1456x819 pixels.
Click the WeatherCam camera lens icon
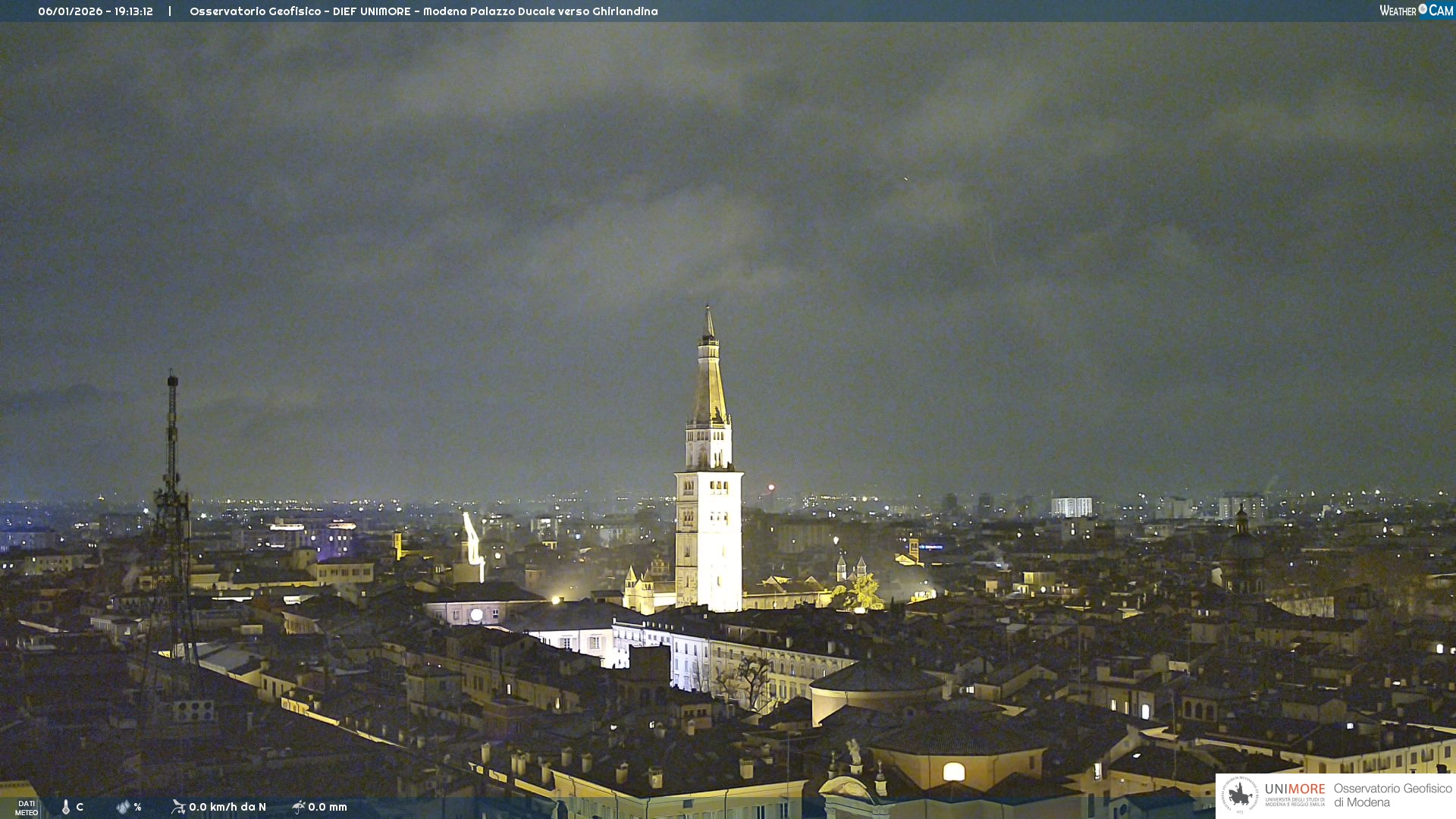(x=1423, y=9)
